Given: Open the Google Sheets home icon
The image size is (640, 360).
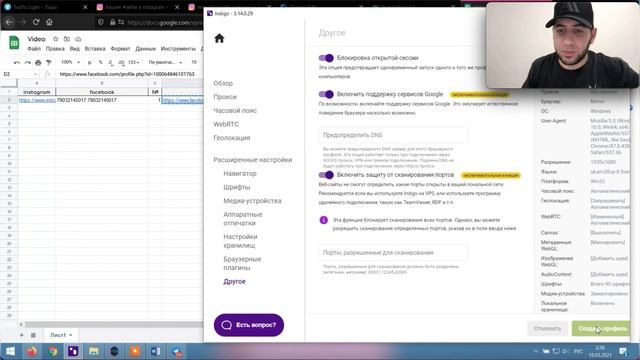Looking at the screenshot, I should [x=14, y=42].
